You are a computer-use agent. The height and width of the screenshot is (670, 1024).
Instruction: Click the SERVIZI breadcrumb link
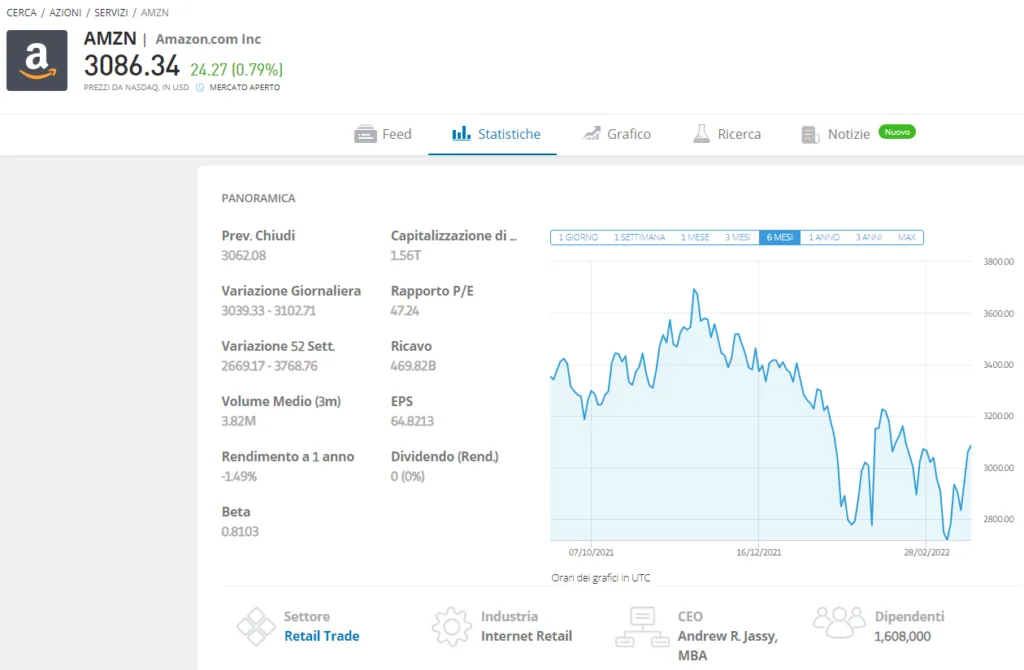click(x=111, y=12)
